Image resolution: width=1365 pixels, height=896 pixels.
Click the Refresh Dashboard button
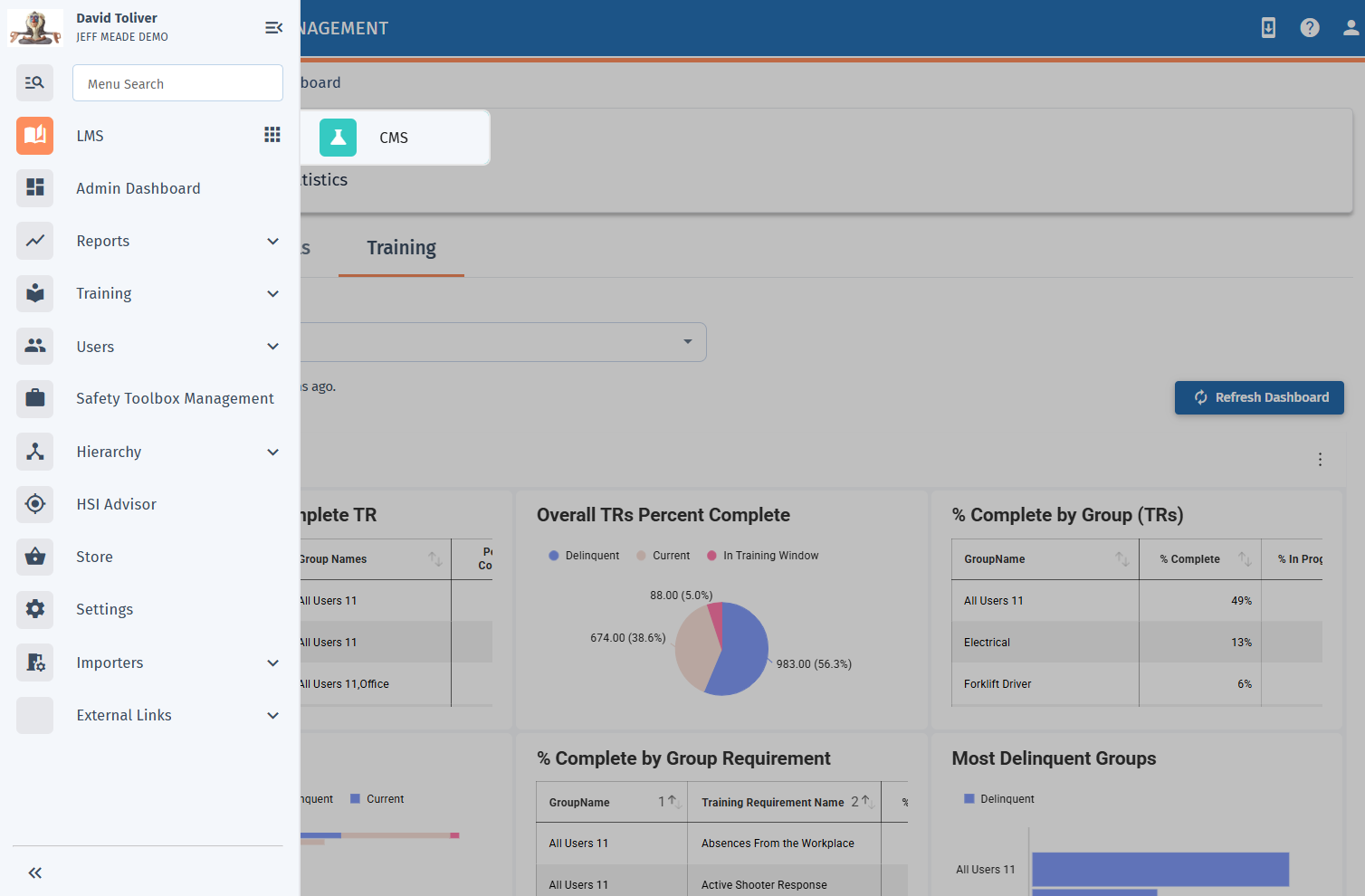(x=1258, y=397)
